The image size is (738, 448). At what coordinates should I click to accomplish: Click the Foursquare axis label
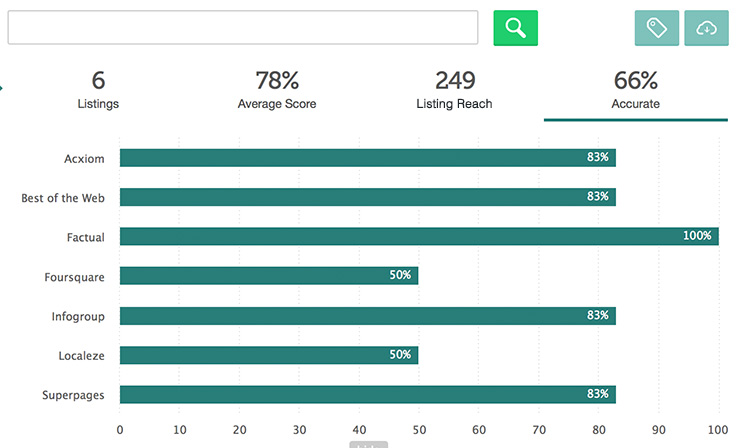point(74,276)
